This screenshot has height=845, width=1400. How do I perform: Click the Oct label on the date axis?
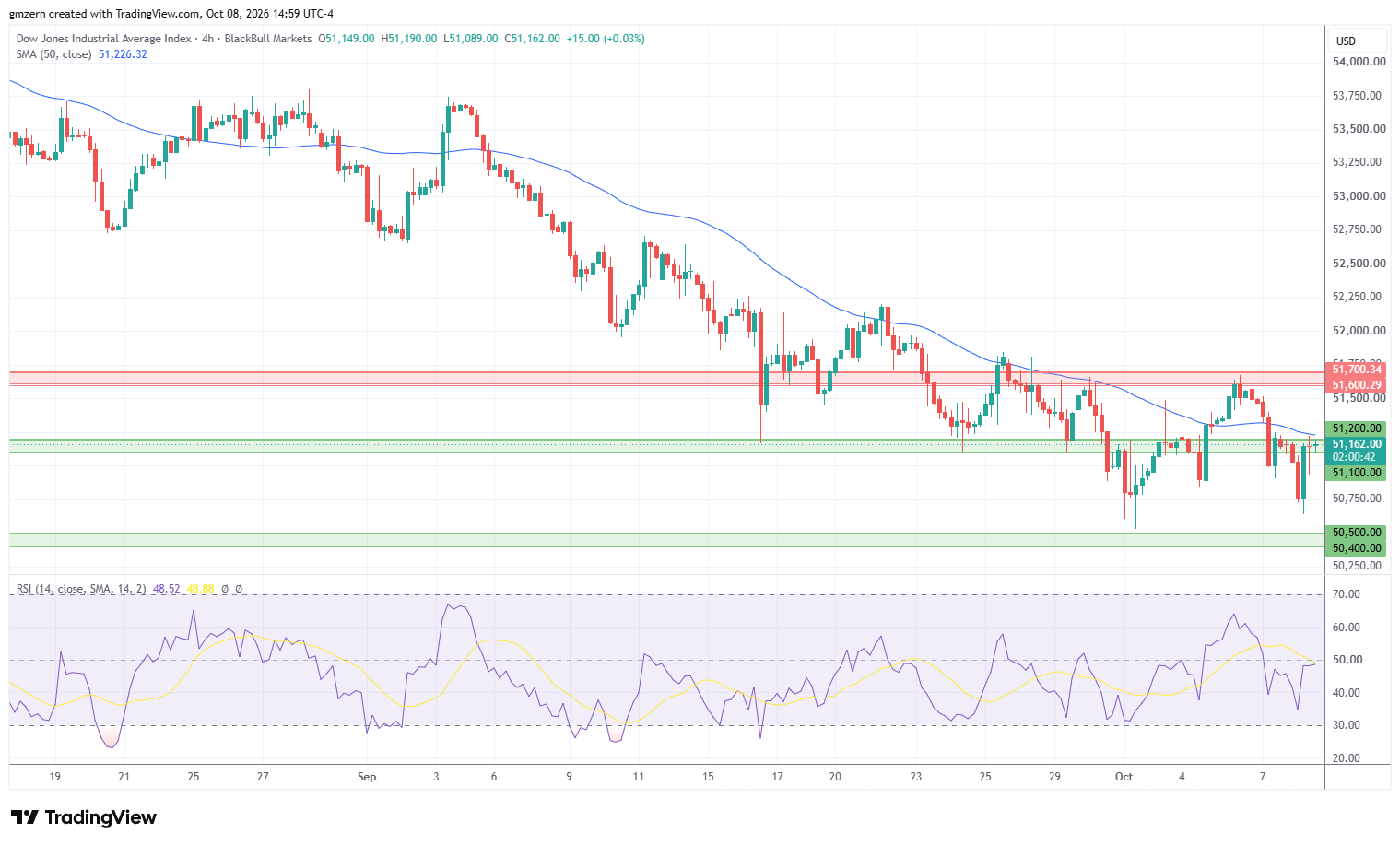[x=1124, y=777]
